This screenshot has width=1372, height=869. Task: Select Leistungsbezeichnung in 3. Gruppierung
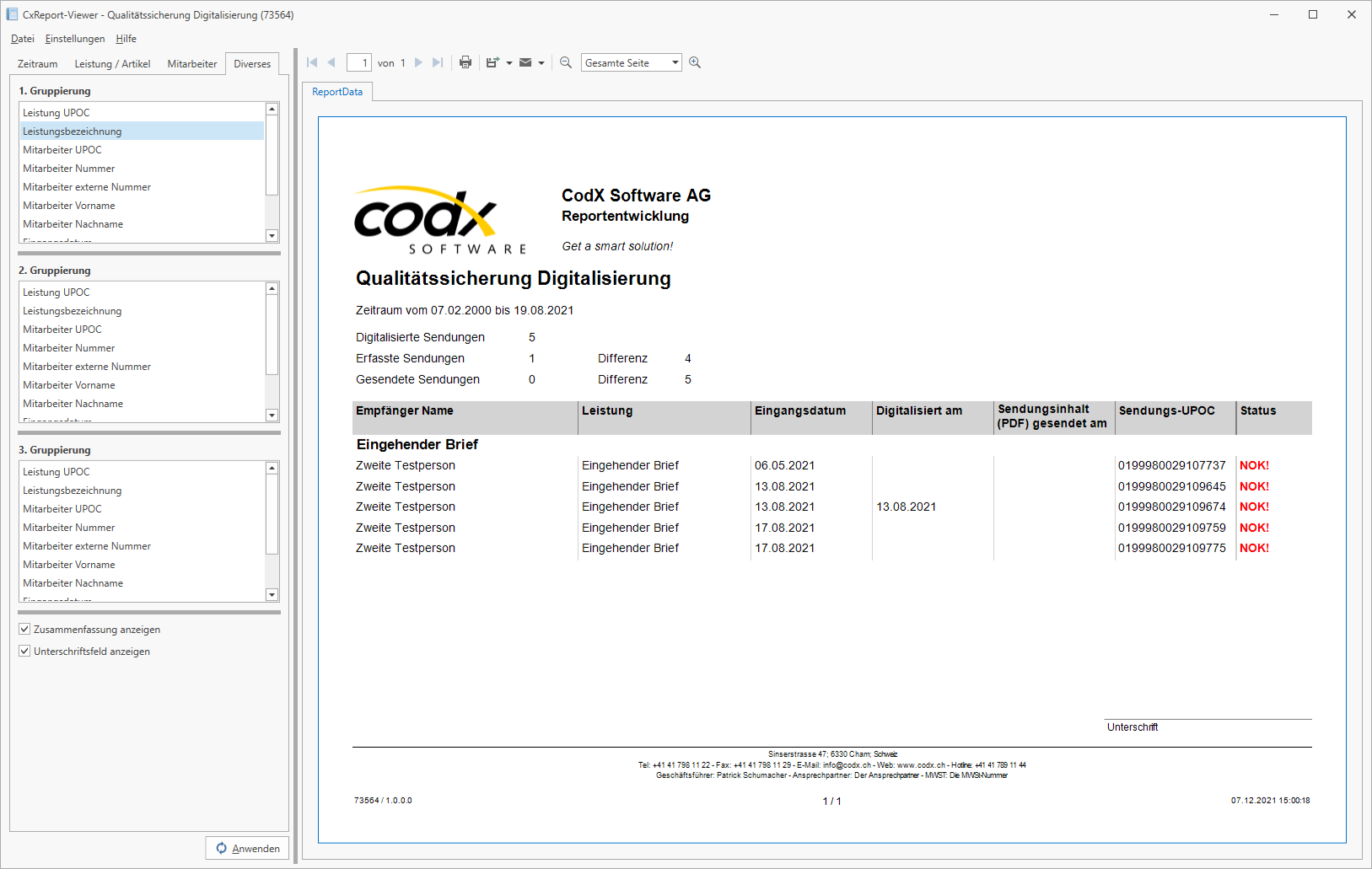142,491
